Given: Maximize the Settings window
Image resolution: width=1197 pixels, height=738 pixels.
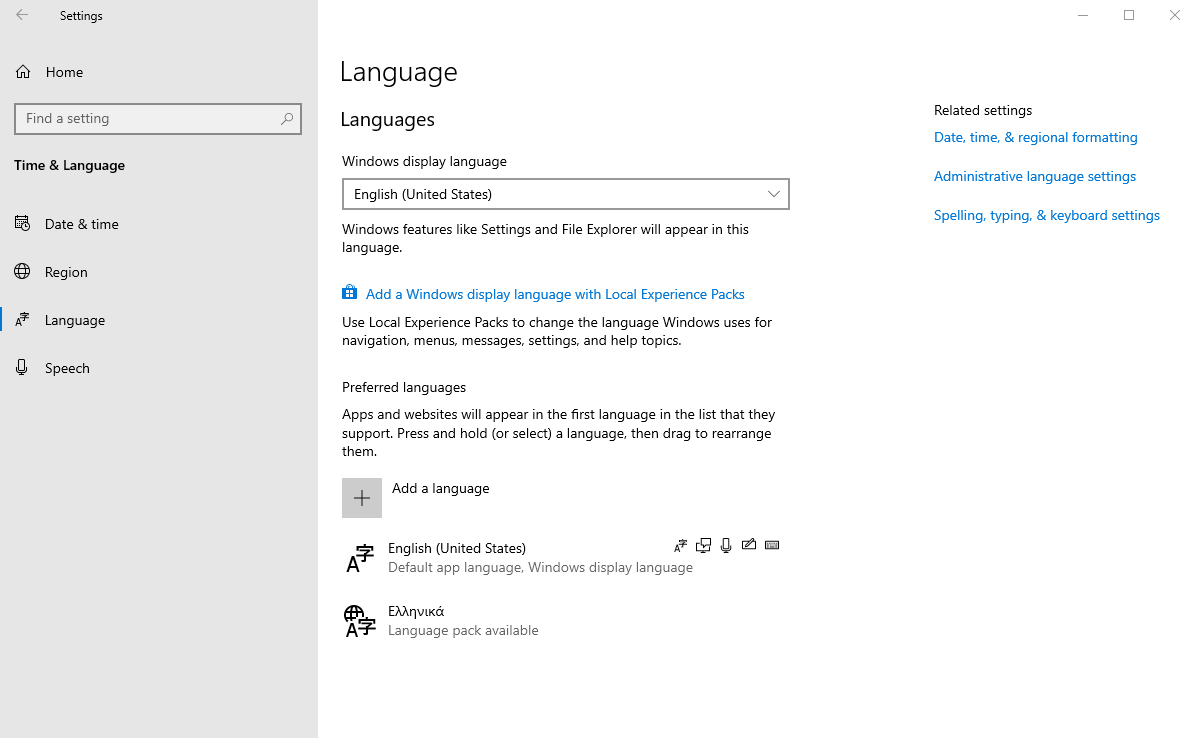Looking at the screenshot, I should pyautogui.click(x=1128, y=15).
